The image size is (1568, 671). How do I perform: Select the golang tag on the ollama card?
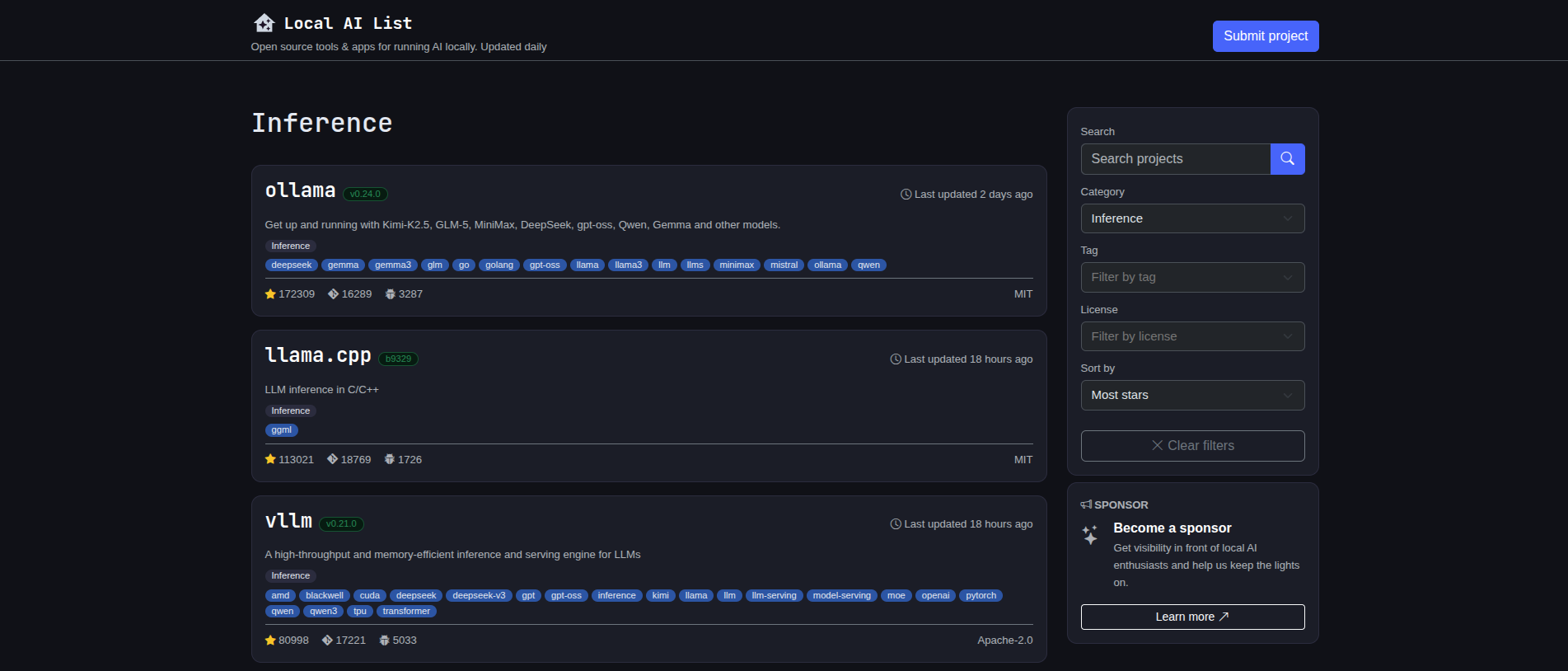click(x=499, y=265)
